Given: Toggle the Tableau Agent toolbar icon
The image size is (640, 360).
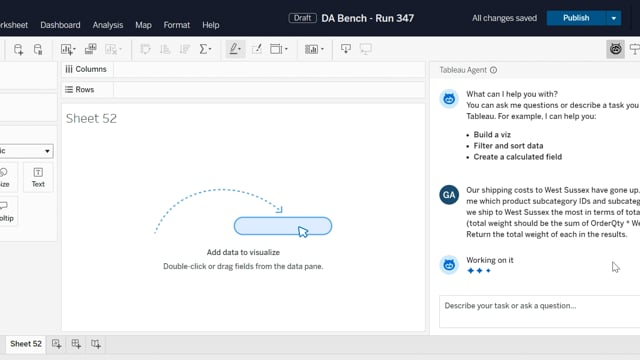Looking at the screenshot, I should [616, 49].
